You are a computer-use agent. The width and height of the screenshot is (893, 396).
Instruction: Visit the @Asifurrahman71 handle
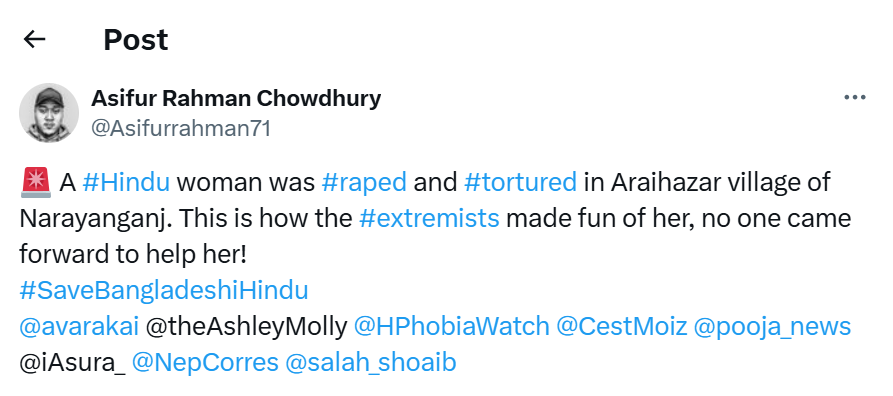pos(181,129)
